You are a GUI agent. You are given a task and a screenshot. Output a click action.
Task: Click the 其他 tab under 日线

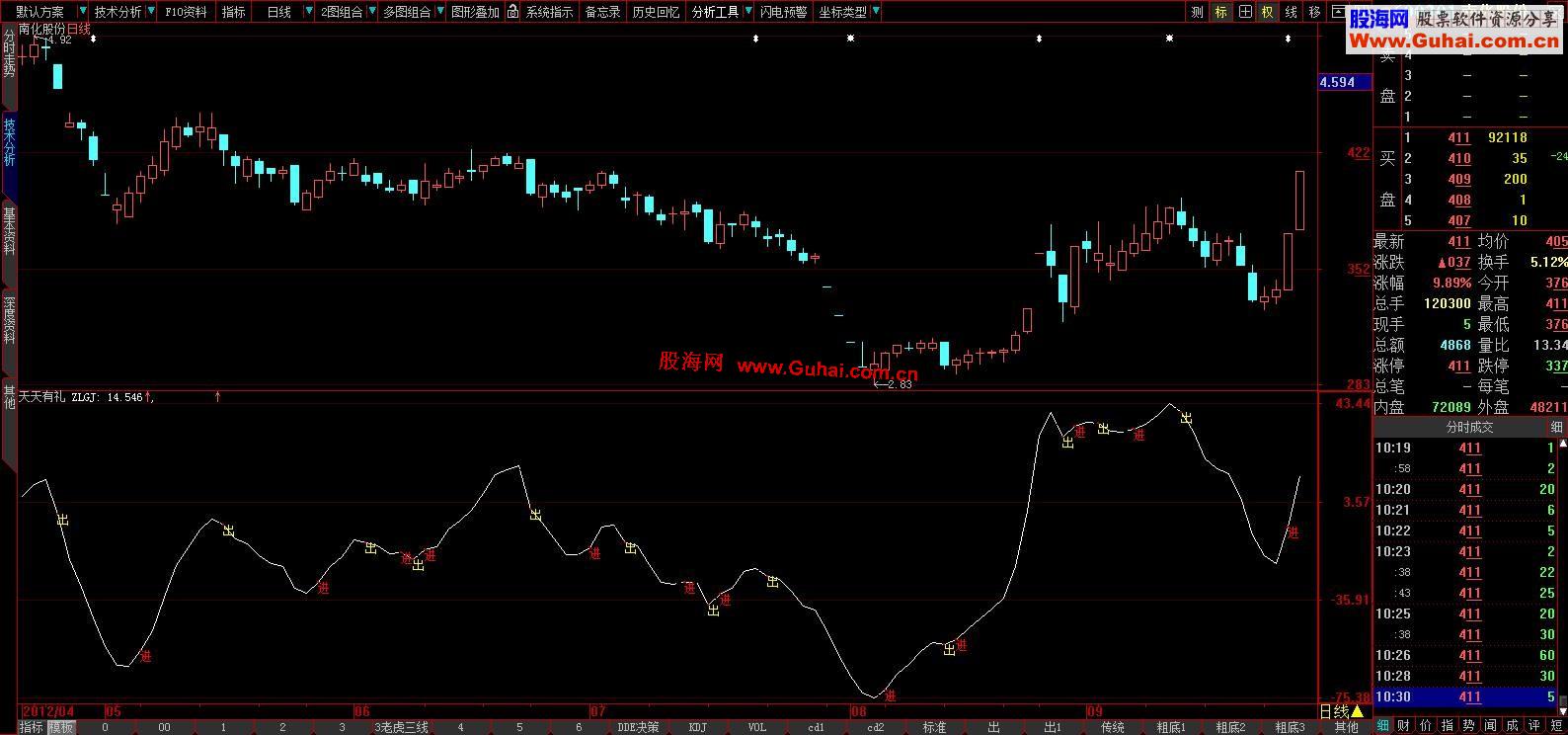1346,727
